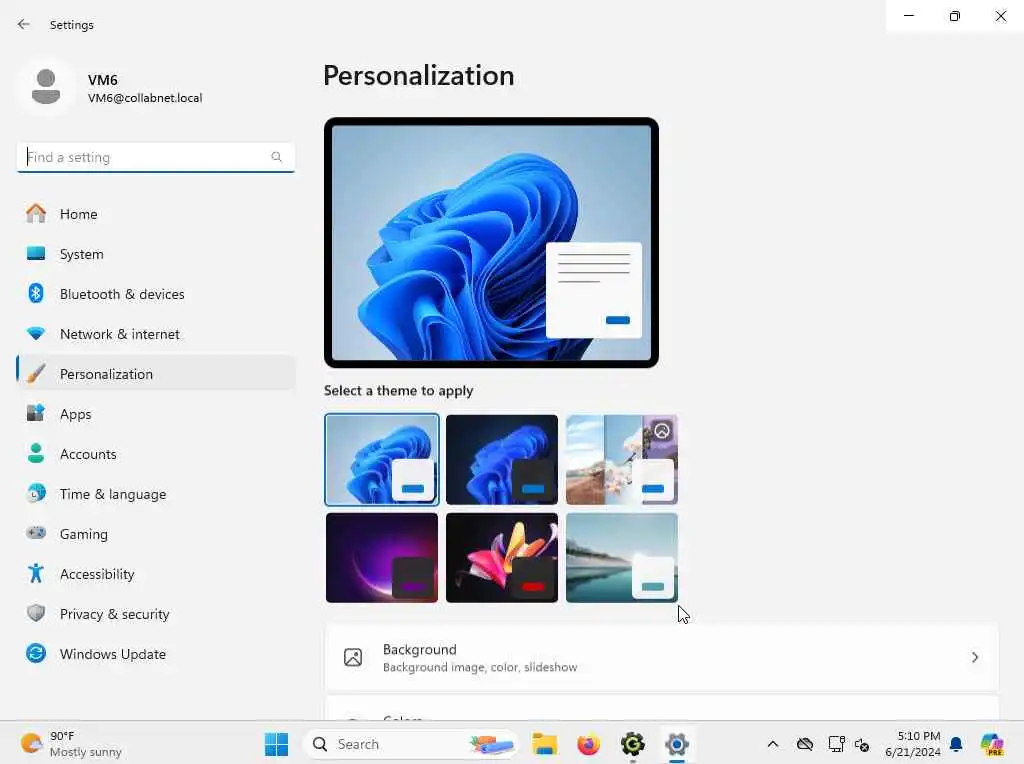Go to Time & language
Viewport: 1024px width, 764px height.
(156, 493)
